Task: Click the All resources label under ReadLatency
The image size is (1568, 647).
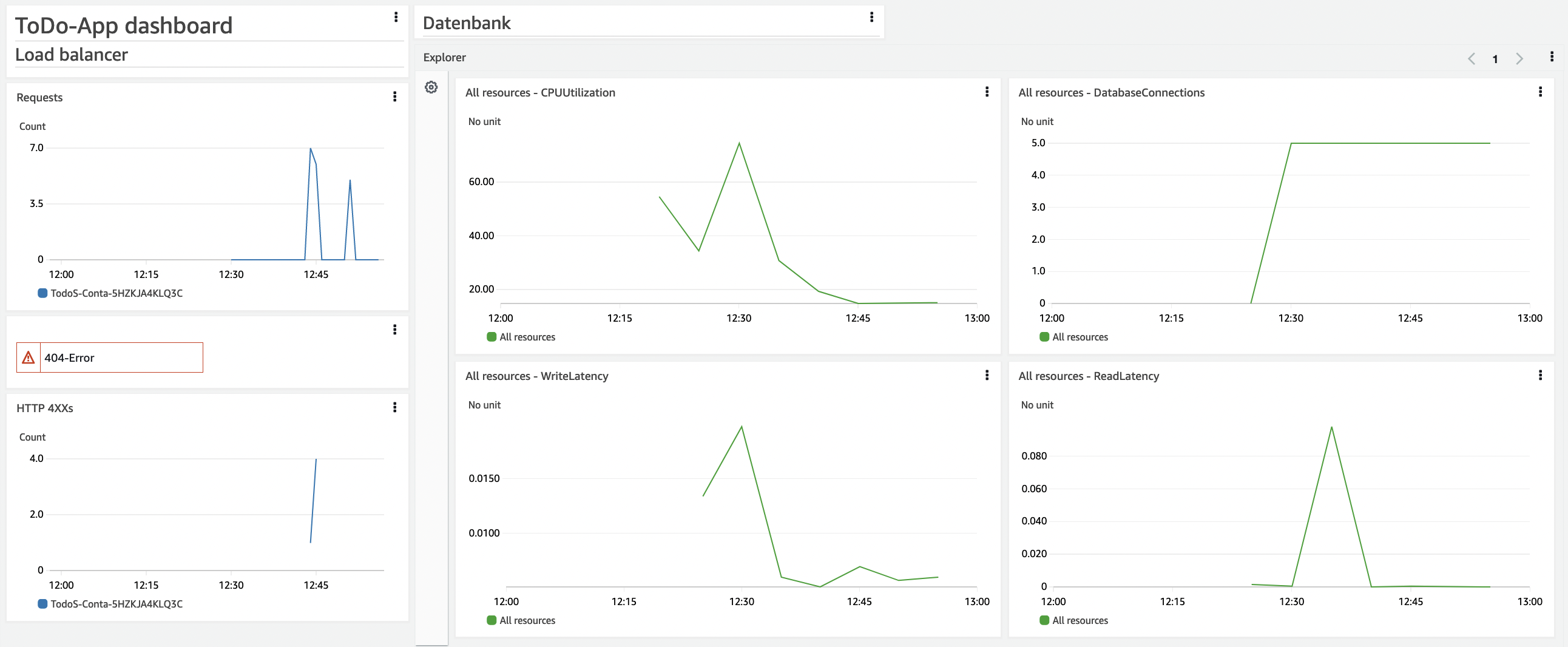Action: 1080,621
